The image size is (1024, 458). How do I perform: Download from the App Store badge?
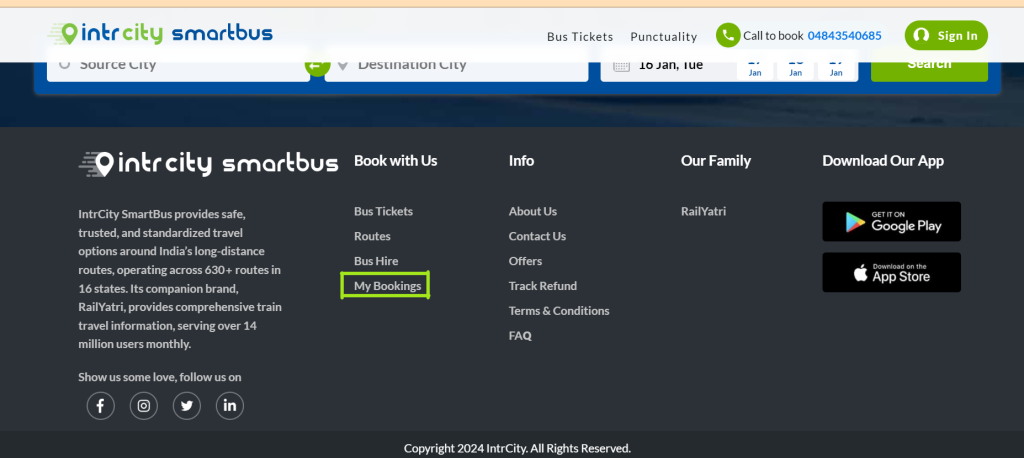(x=891, y=272)
